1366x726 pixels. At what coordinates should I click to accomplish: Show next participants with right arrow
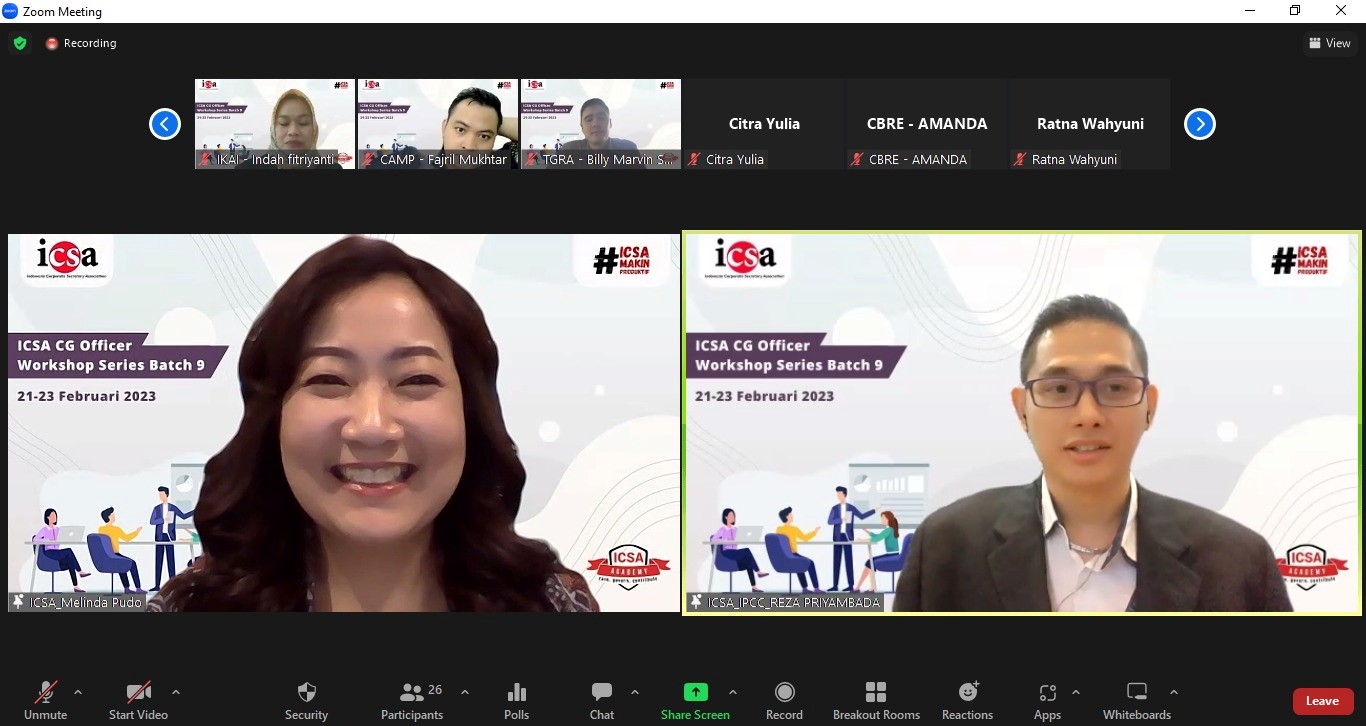pos(1199,124)
